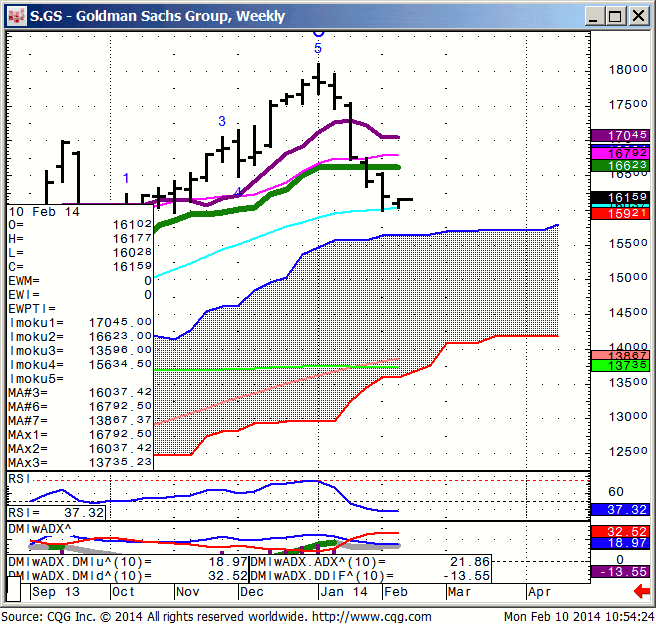Click the RSI panel title label
Image resolution: width=656 pixels, height=624 pixels.
18,478
